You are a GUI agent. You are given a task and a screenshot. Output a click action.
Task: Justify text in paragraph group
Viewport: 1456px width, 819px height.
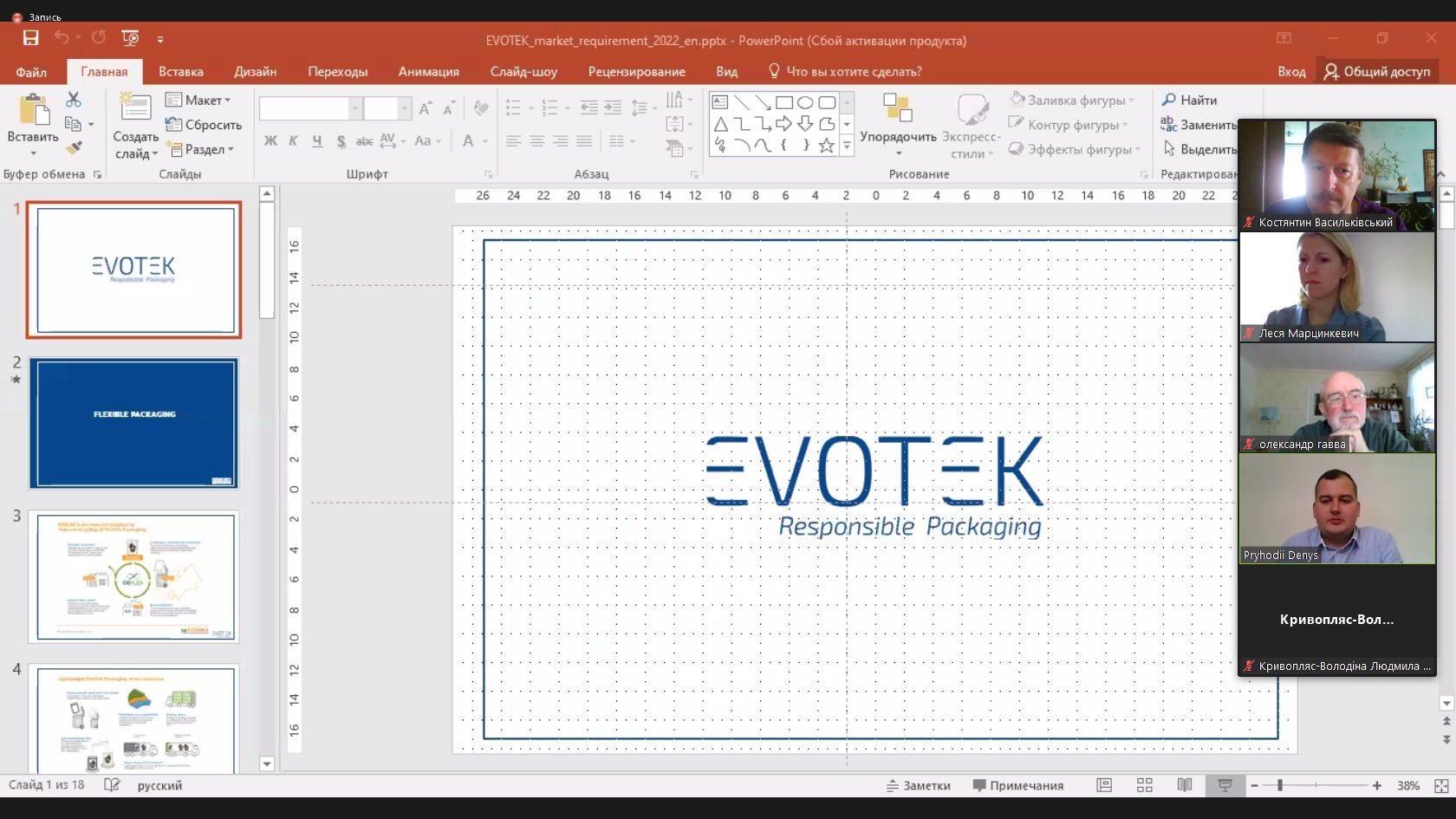[x=584, y=140]
